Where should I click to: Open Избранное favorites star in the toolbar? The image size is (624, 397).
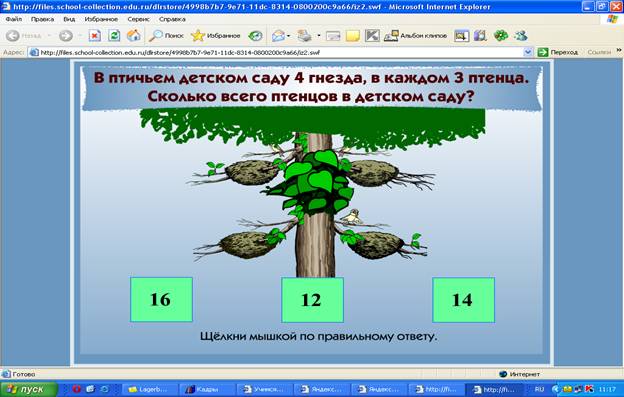coord(215,36)
